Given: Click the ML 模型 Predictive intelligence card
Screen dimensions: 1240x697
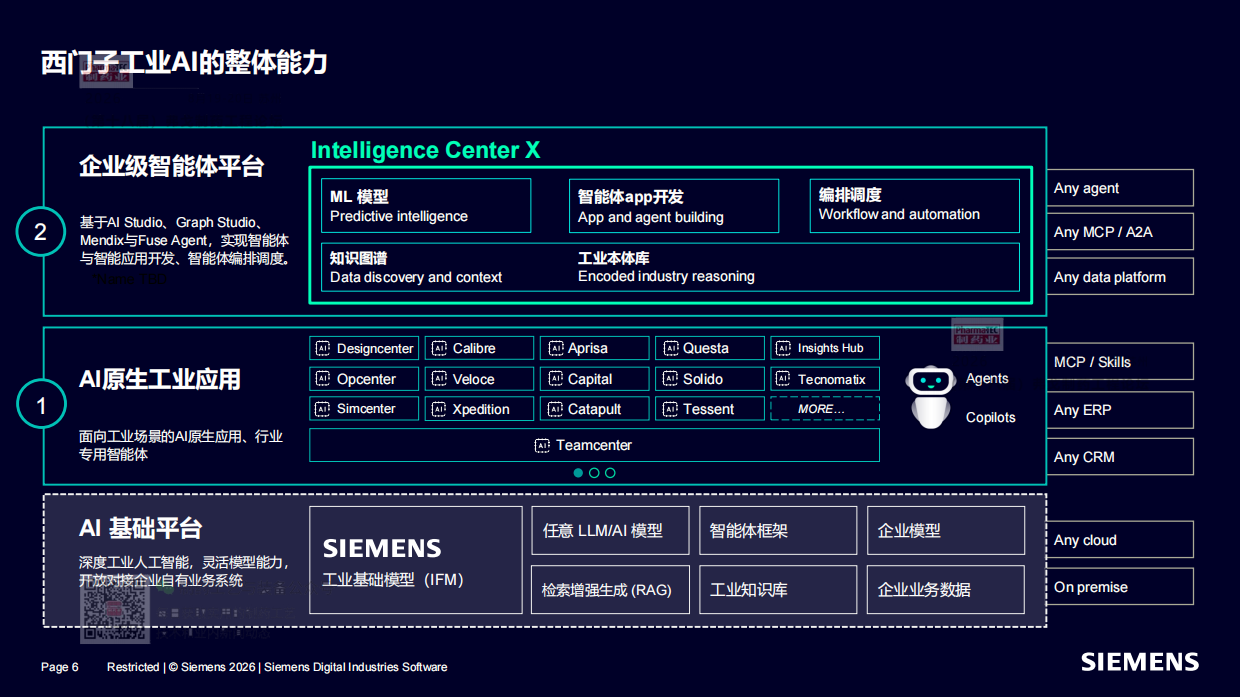Looking at the screenshot, I should tap(426, 206).
